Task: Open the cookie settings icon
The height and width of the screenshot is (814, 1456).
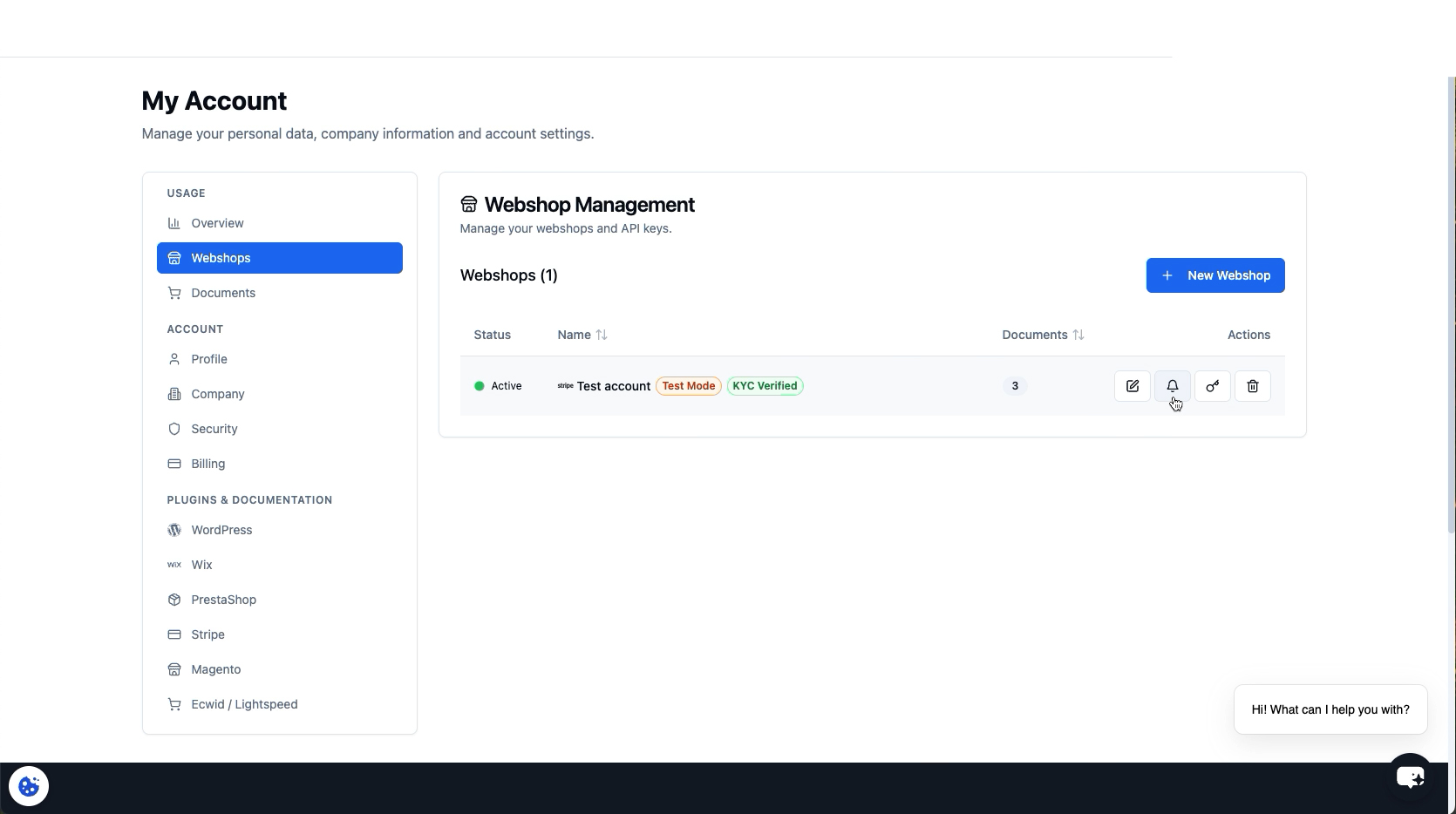Action: tap(29, 786)
